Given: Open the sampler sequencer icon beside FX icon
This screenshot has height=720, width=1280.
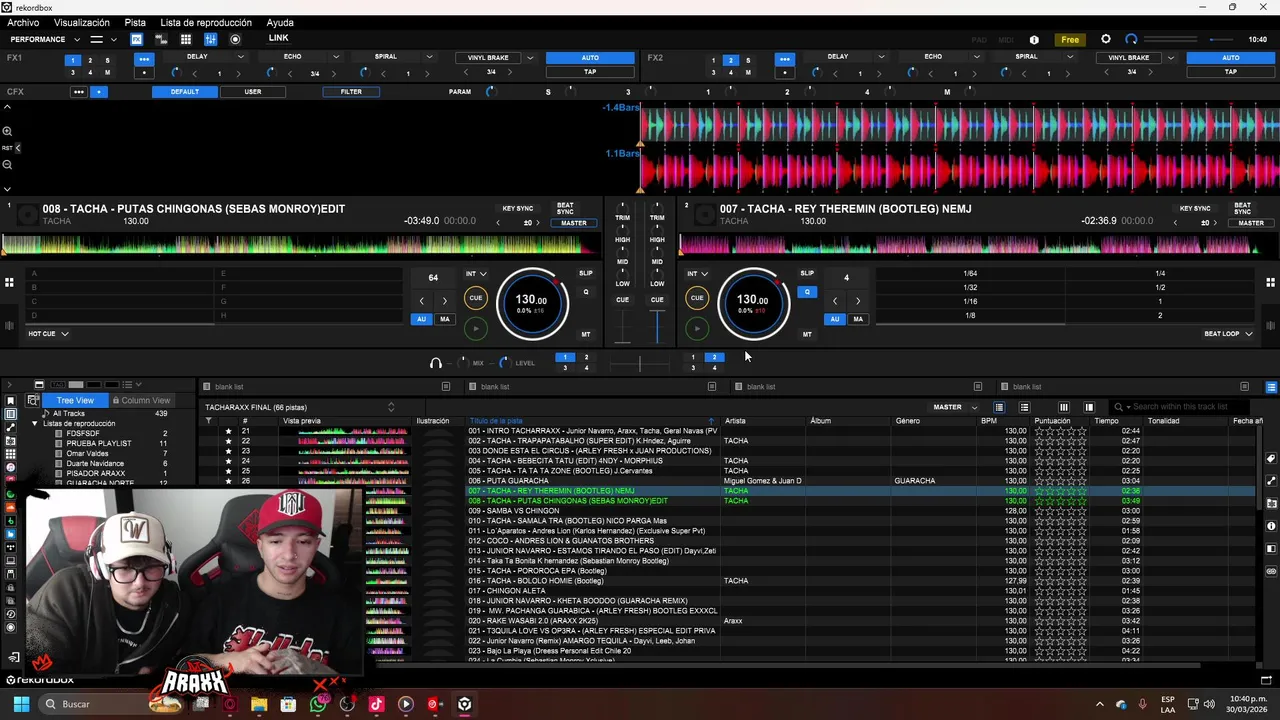Looking at the screenshot, I should click(x=160, y=39).
